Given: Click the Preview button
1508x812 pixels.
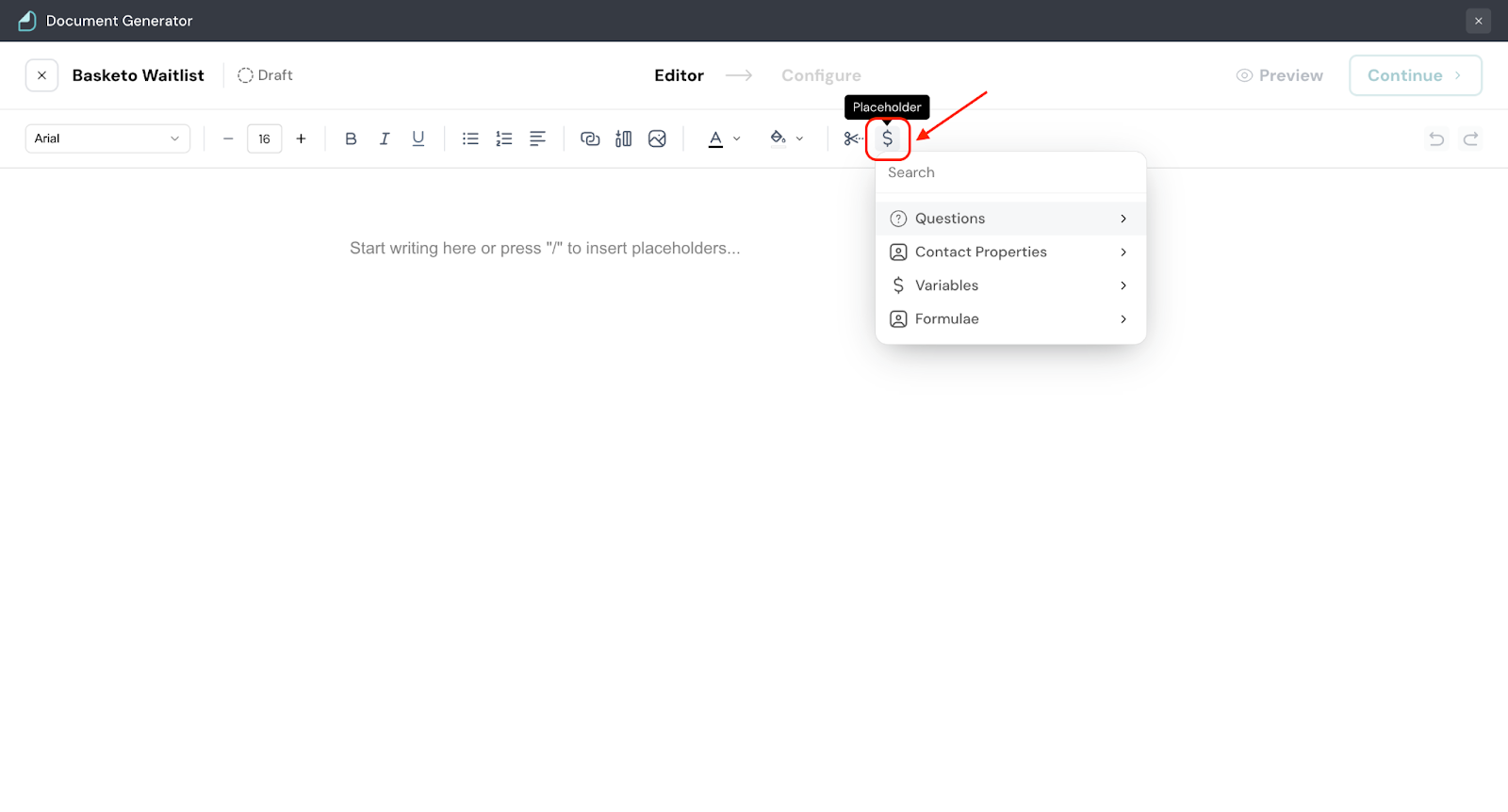Looking at the screenshot, I should [1280, 75].
